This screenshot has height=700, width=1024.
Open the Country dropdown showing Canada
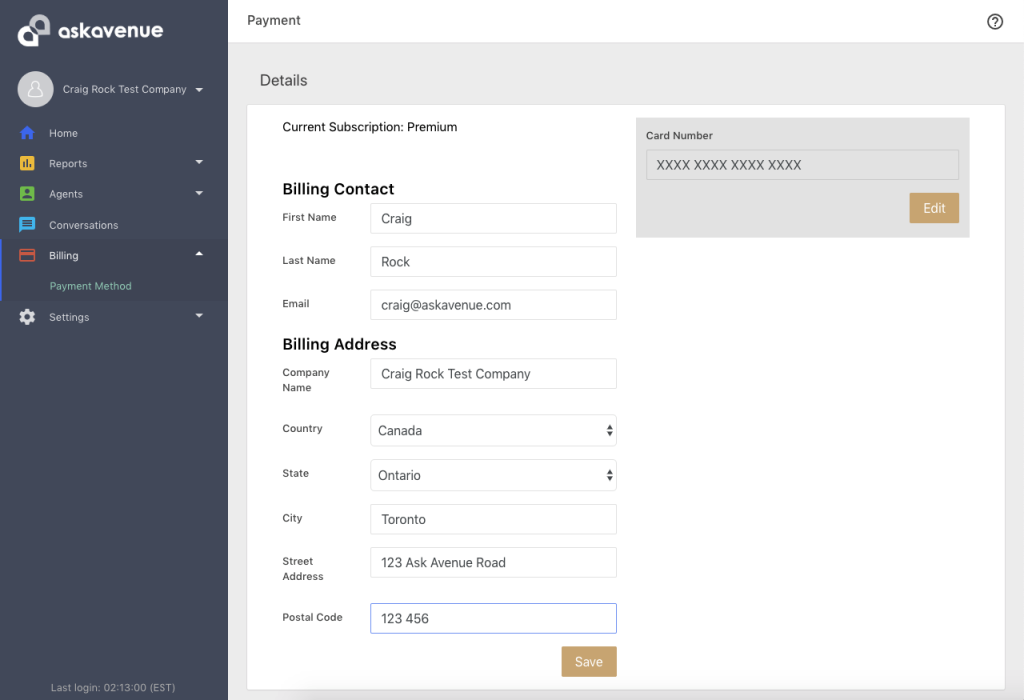pyautogui.click(x=493, y=430)
